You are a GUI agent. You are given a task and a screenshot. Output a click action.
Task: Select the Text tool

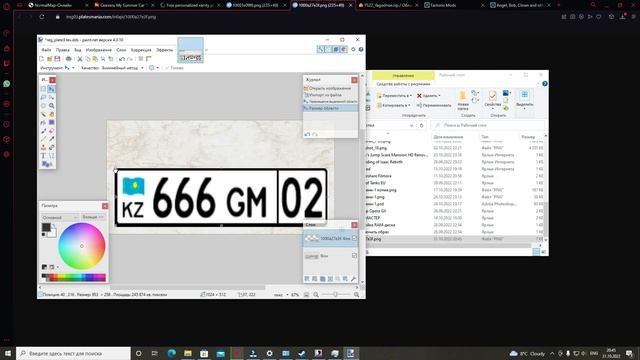[43, 156]
